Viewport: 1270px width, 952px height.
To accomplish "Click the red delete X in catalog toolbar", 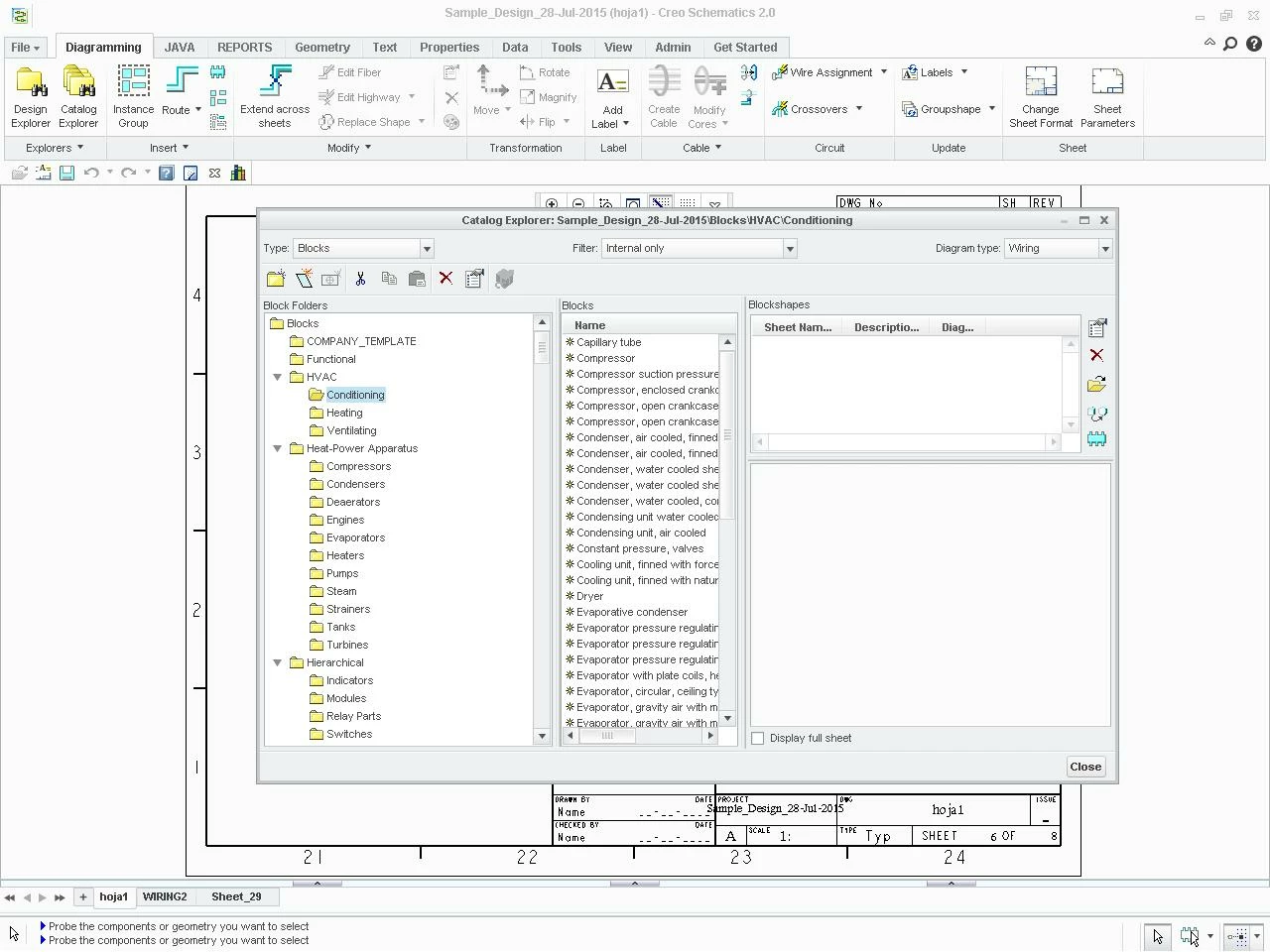I will (x=445, y=279).
